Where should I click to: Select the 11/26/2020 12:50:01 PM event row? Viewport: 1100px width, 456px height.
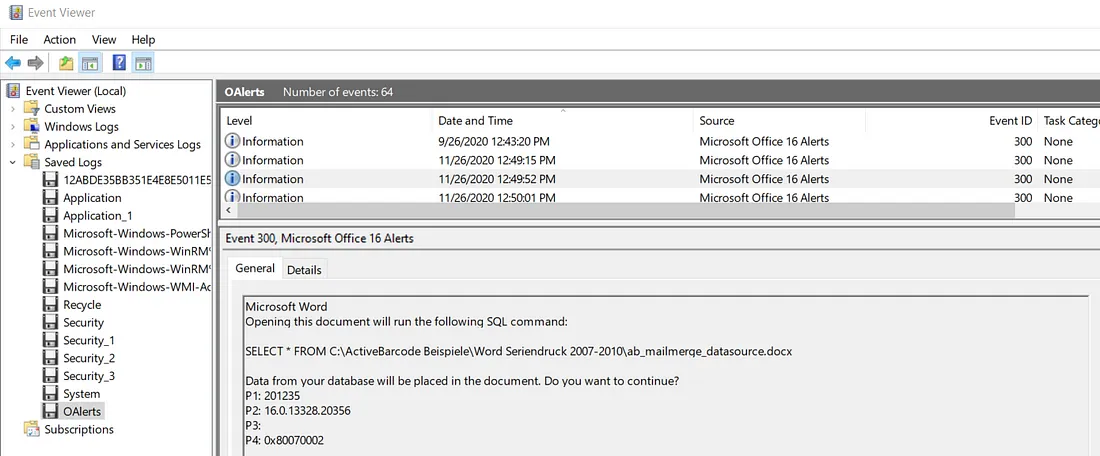tap(660, 197)
